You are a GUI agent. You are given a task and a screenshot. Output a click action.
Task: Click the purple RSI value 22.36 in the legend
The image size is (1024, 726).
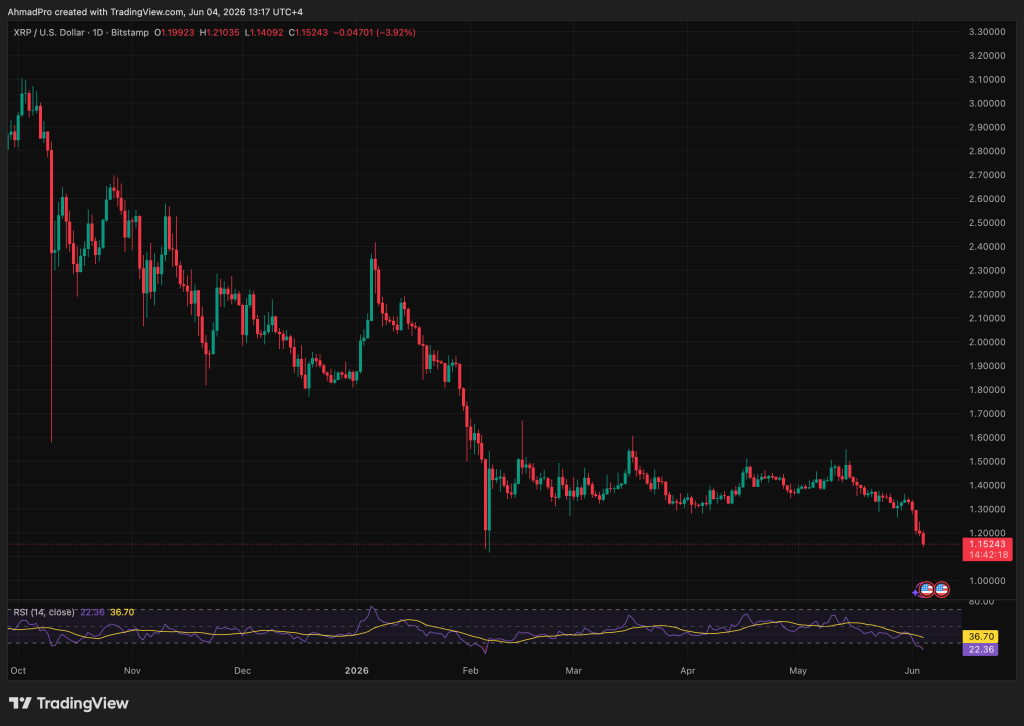point(92,612)
